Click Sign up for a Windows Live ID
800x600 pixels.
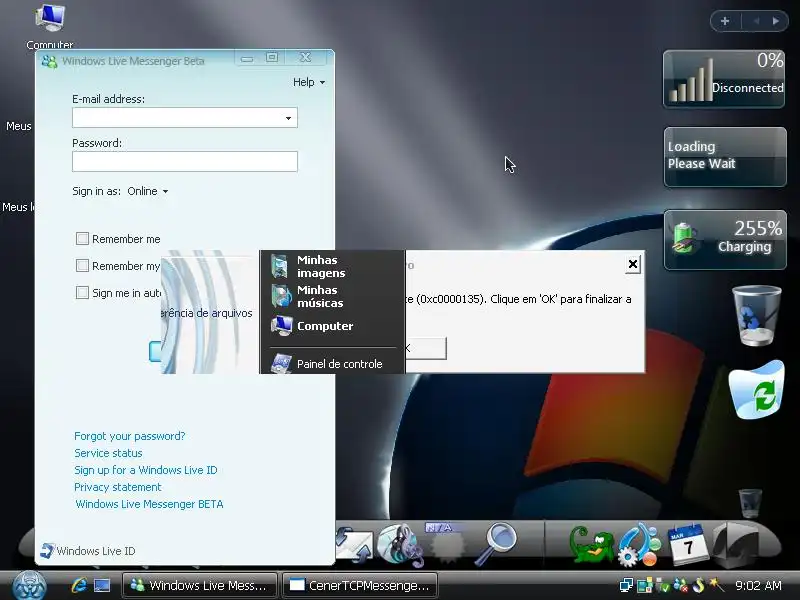click(146, 470)
